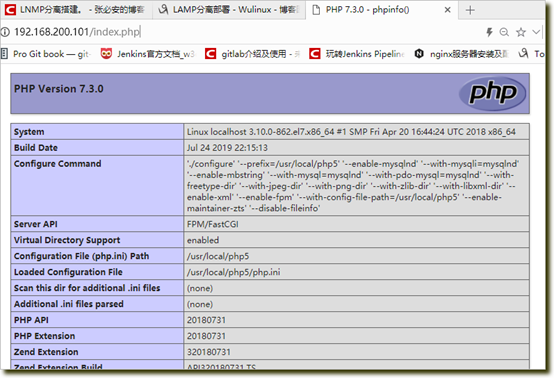554x378 pixels.
Task: Open the nginx服务器安装 bookmark
Action: (461, 54)
